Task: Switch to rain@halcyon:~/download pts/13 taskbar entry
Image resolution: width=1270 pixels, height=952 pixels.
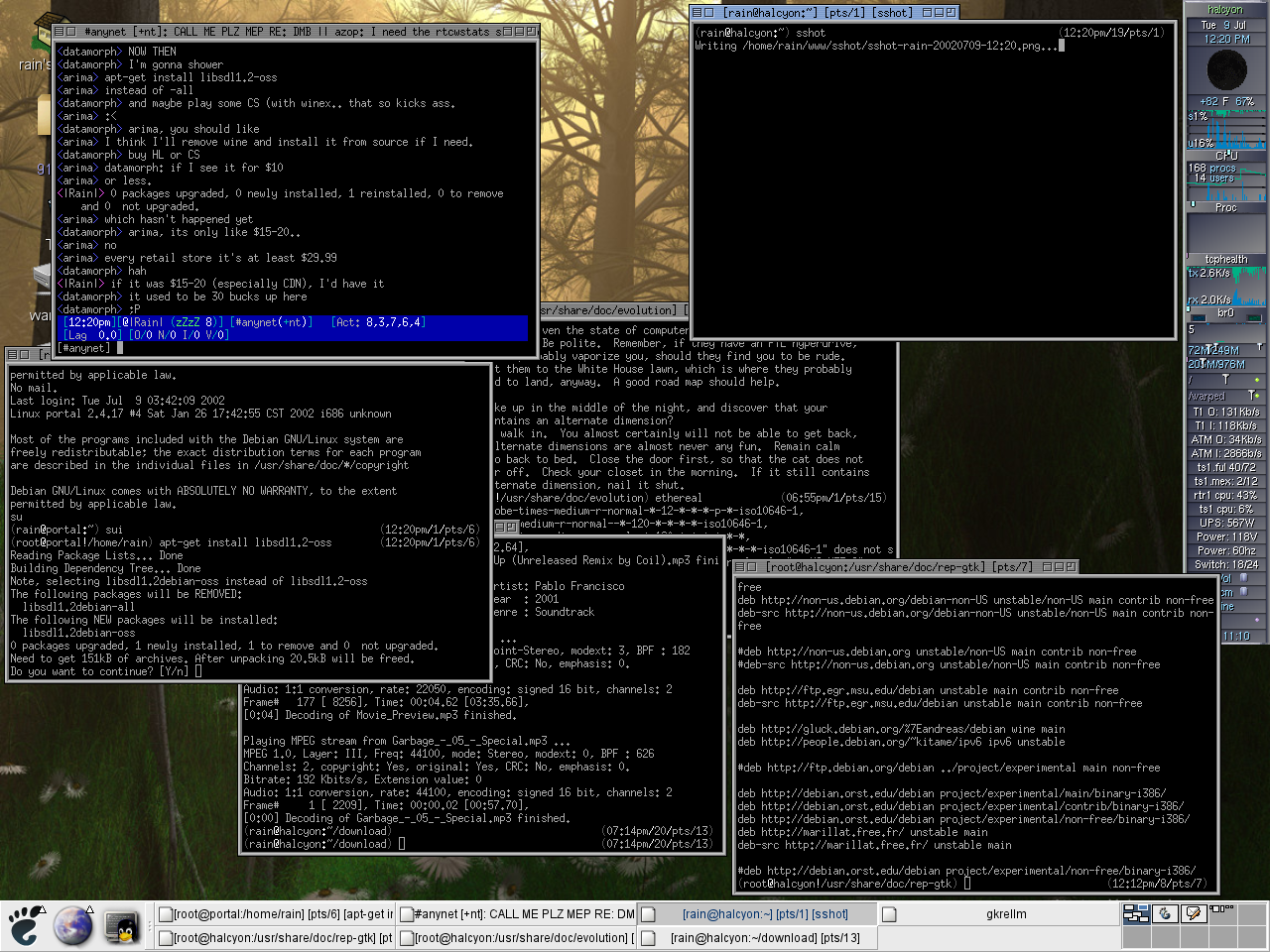Action: (757, 937)
